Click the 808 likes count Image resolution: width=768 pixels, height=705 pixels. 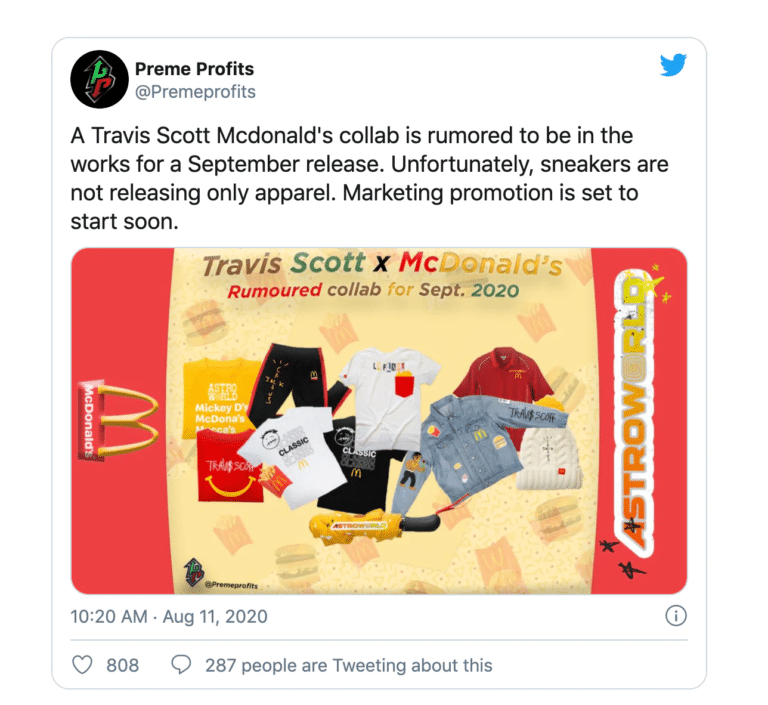[x=122, y=665]
